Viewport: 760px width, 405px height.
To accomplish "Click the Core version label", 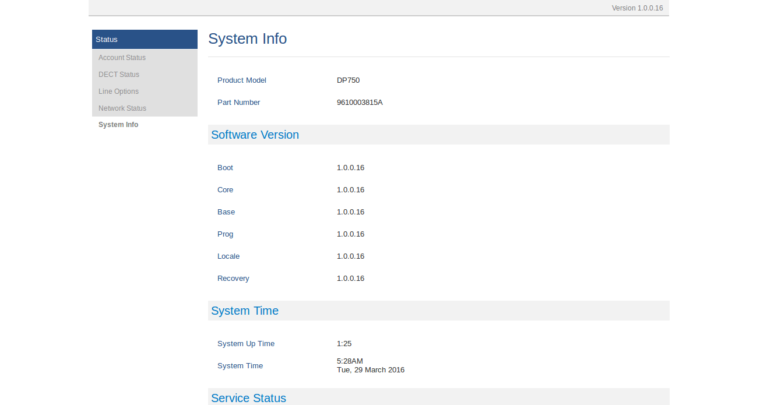I will [225, 190].
